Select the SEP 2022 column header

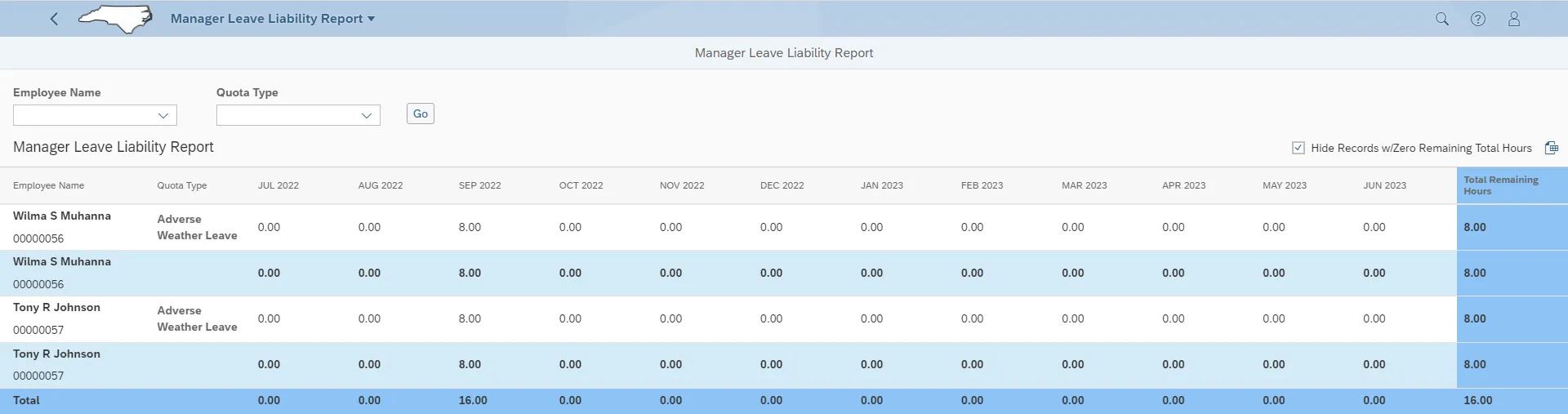coord(479,185)
